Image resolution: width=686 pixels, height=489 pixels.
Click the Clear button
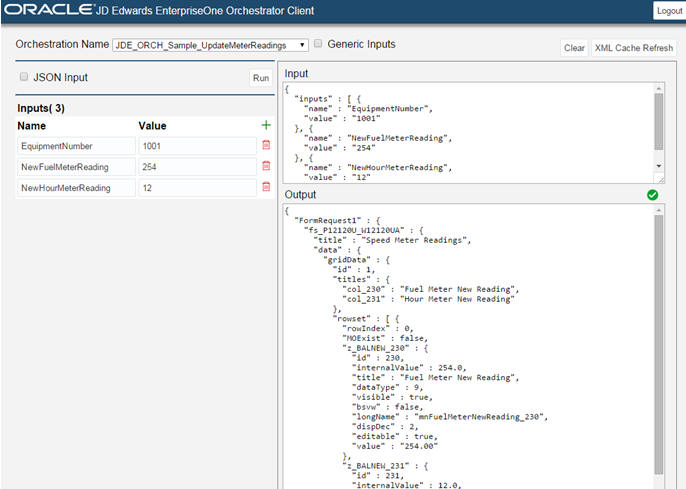pos(574,48)
